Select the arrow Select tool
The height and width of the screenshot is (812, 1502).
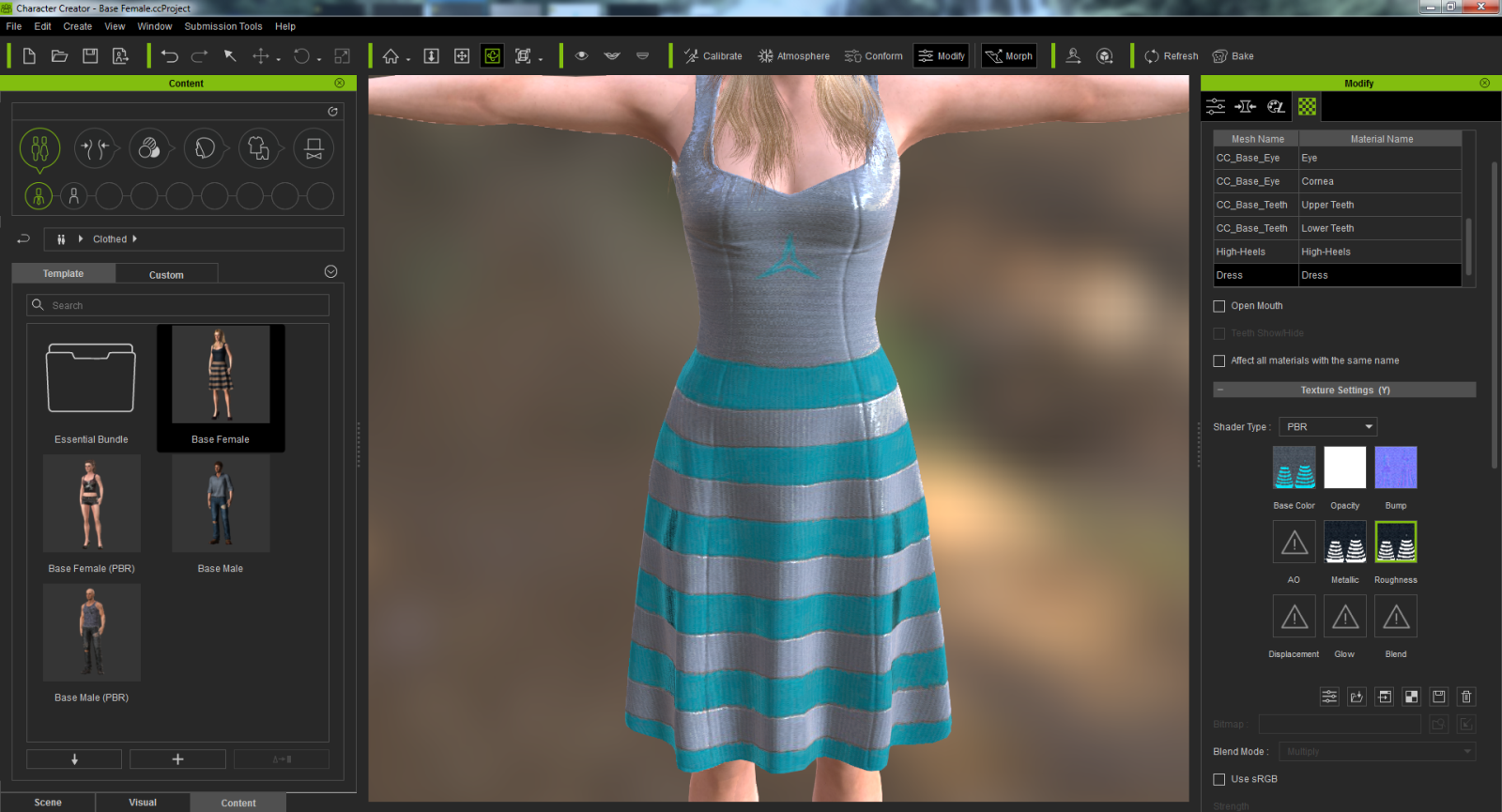[x=230, y=56]
